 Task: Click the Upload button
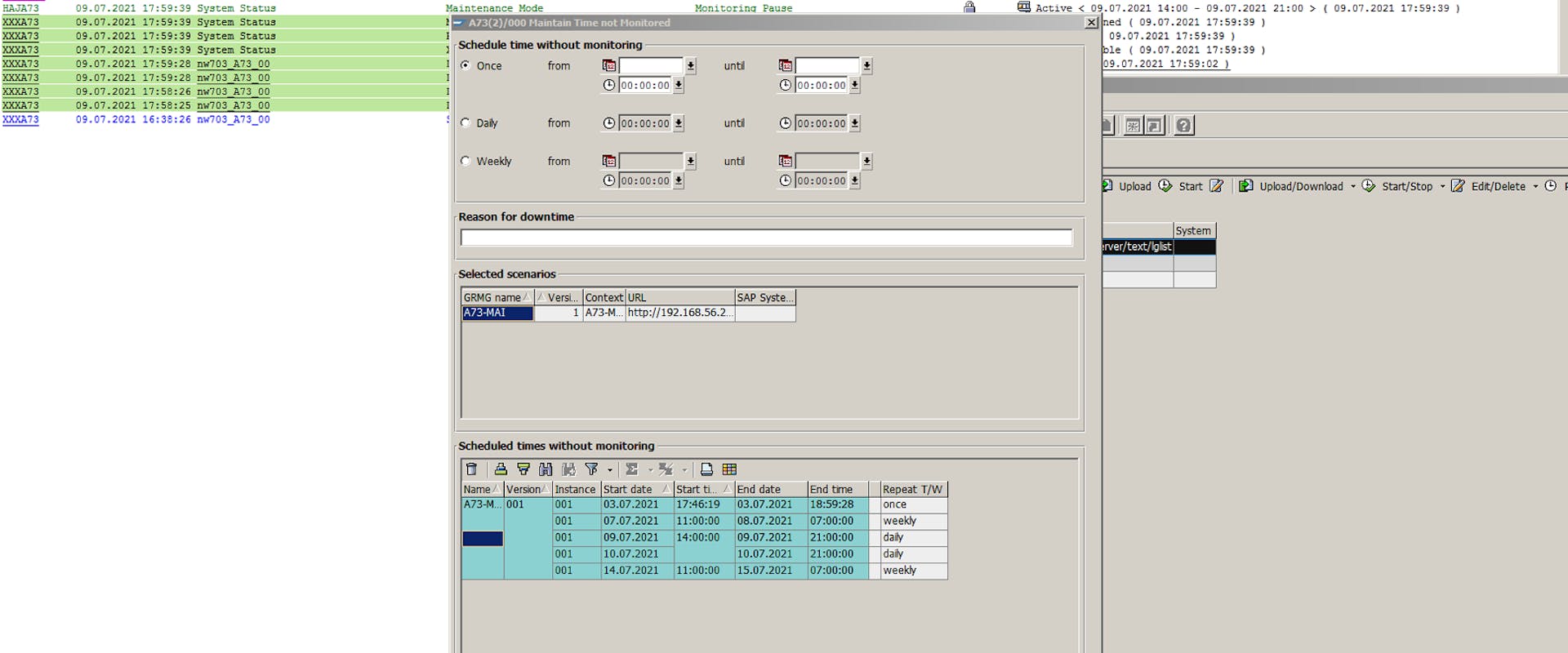[x=1128, y=186]
